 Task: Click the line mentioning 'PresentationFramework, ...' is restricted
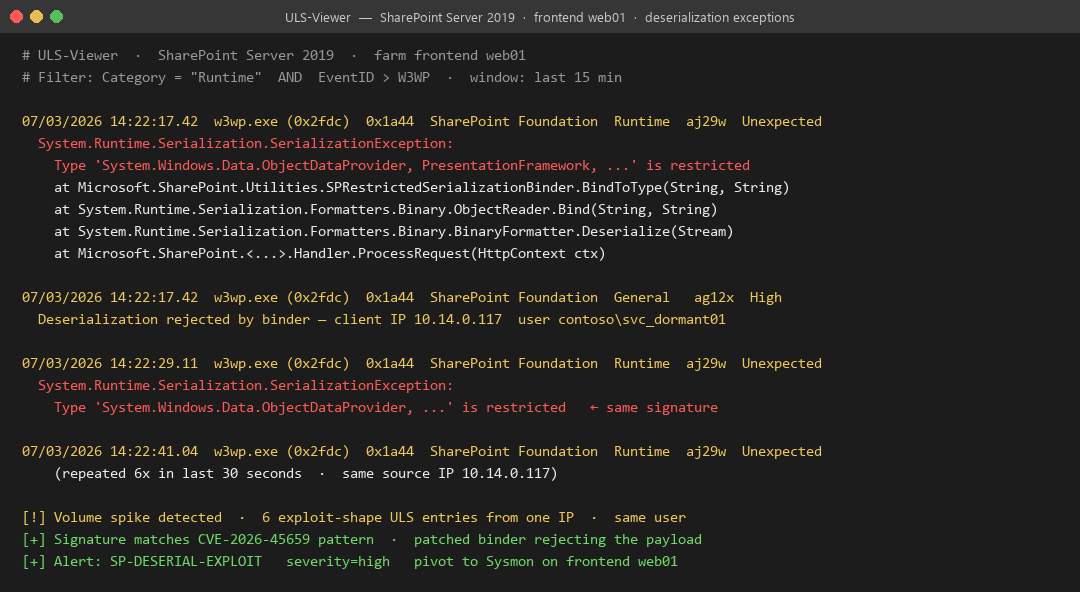(x=402, y=165)
